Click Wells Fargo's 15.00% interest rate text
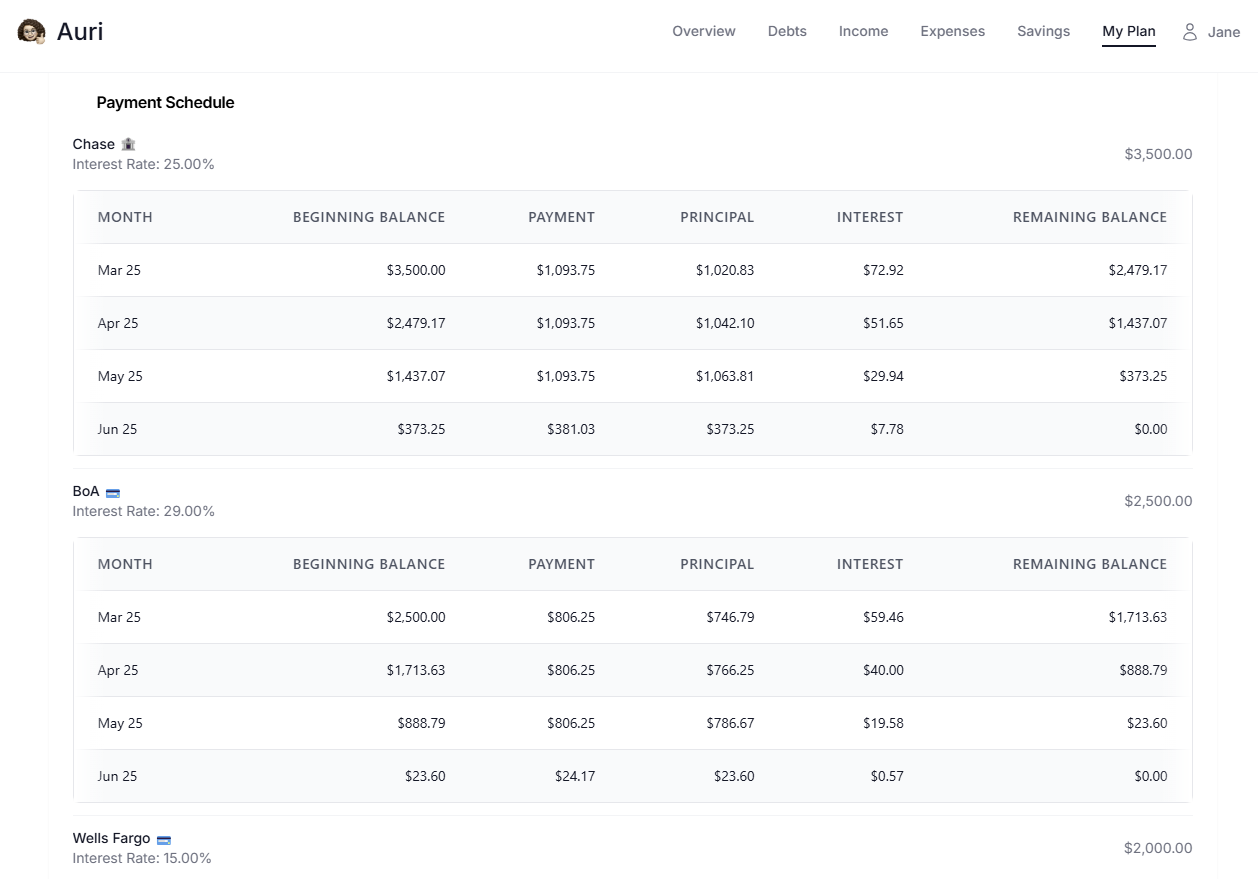The image size is (1258, 879). click(x=143, y=858)
